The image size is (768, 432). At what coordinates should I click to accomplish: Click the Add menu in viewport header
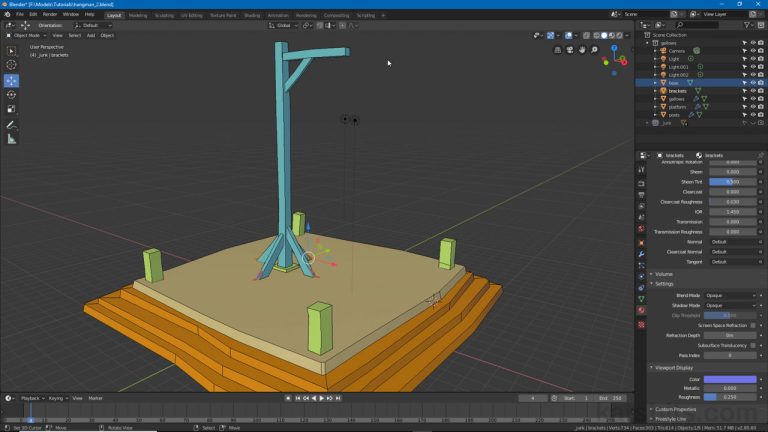[91, 35]
